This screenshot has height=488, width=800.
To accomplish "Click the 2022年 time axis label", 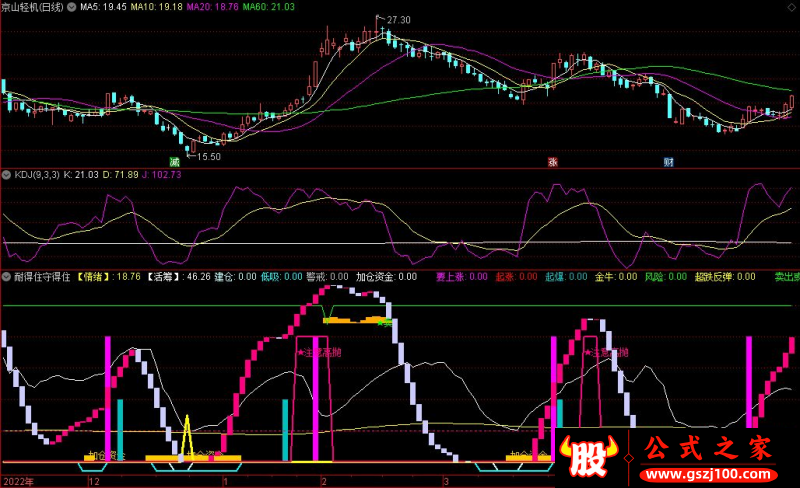I will click(19, 482).
